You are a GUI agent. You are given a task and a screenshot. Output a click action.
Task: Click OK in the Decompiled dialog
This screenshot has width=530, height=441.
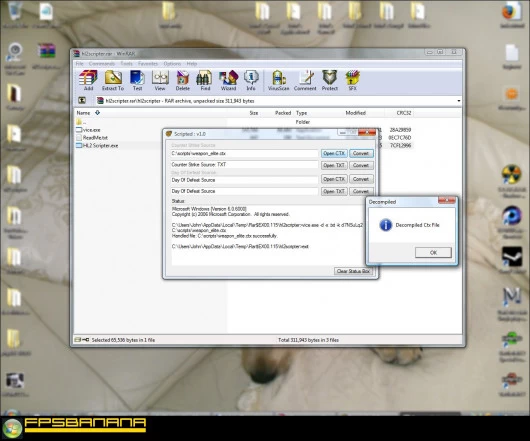[433, 252]
